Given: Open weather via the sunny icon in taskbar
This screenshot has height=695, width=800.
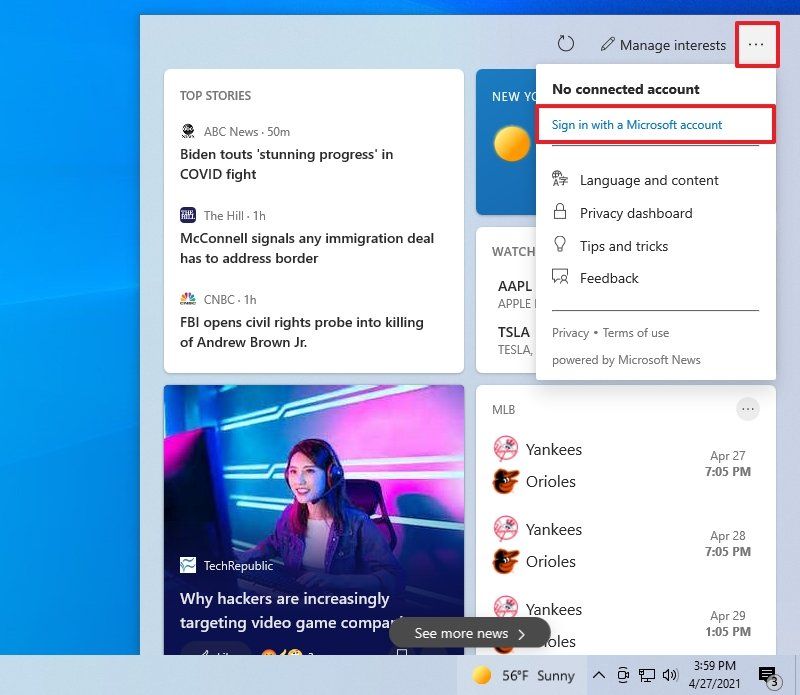Looking at the screenshot, I should [x=483, y=675].
